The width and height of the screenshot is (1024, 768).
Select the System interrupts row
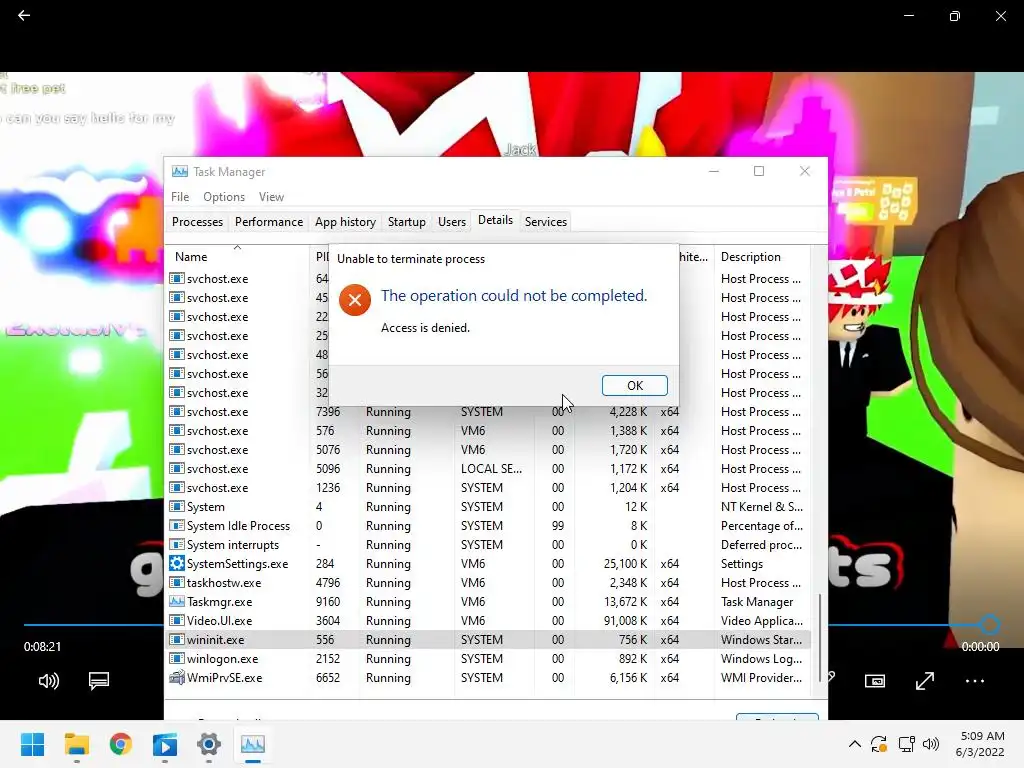coord(488,545)
